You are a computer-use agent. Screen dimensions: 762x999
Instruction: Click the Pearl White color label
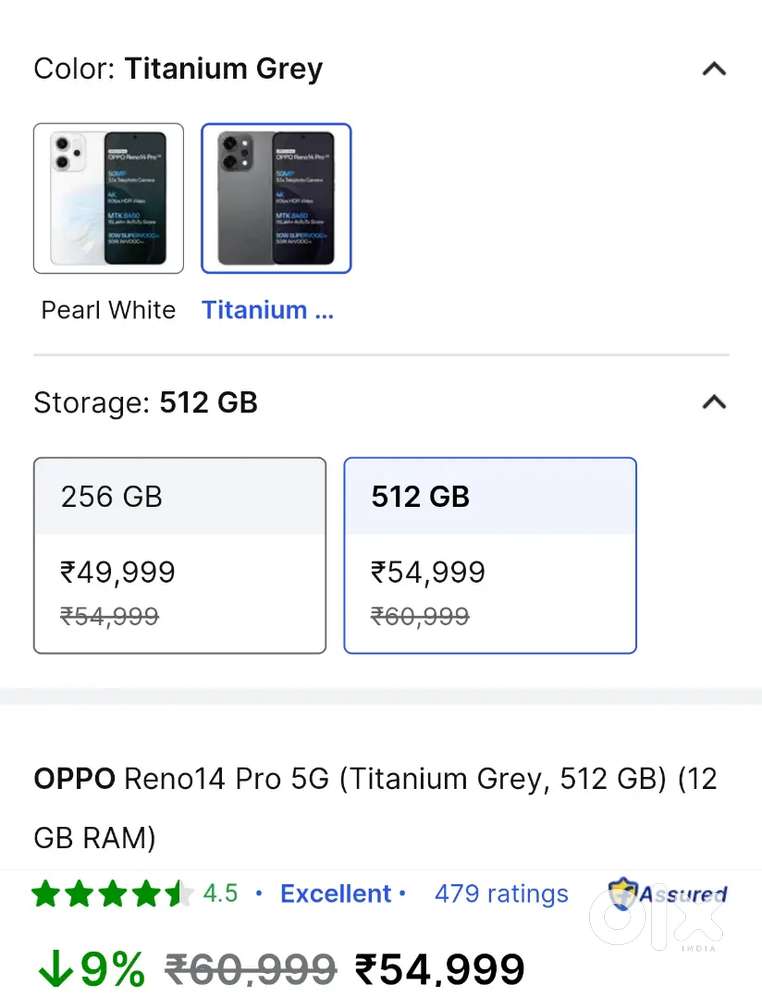(108, 310)
